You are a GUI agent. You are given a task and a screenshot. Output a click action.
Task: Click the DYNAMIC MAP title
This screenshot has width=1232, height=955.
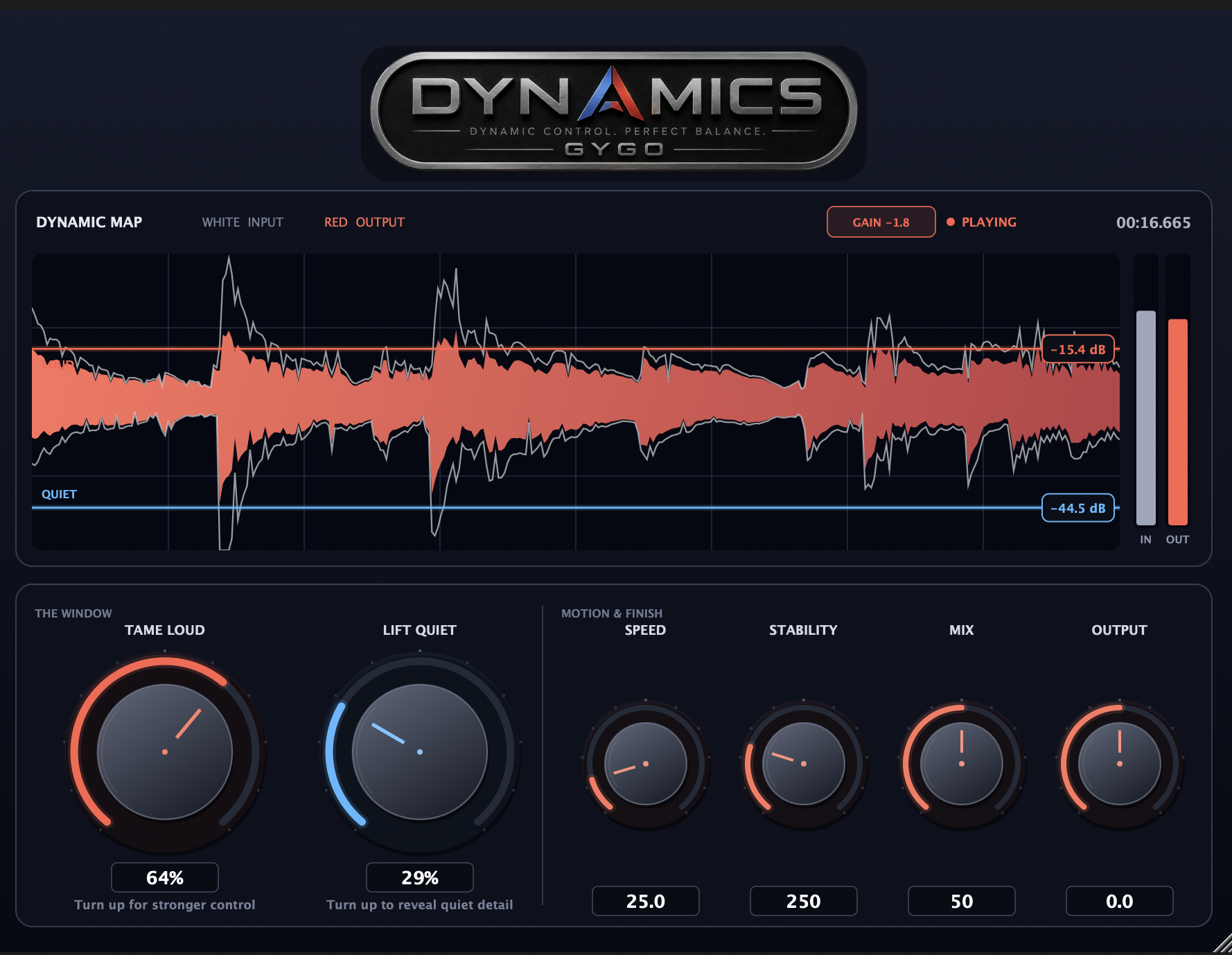coord(89,222)
